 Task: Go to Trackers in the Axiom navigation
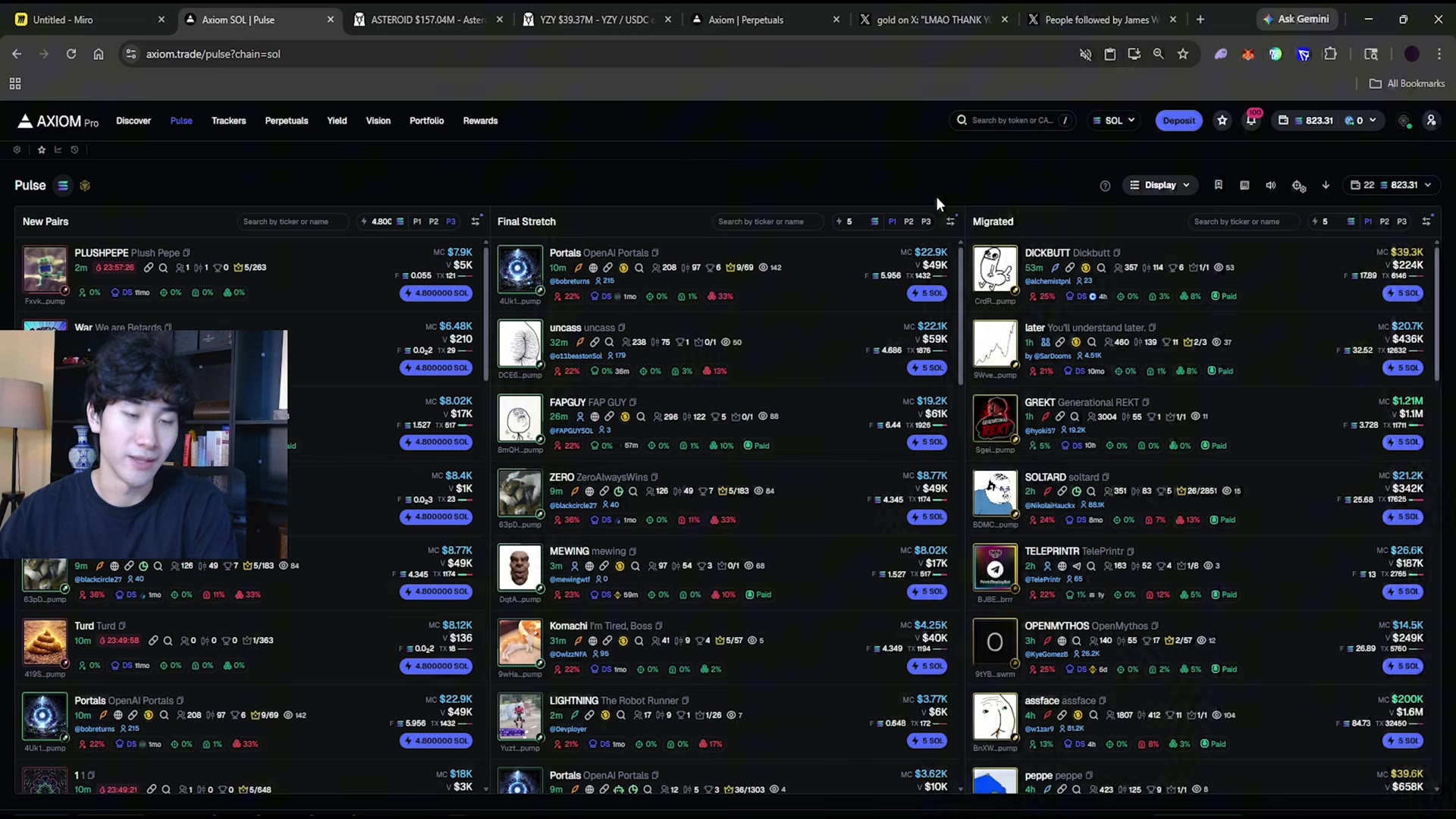pyautogui.click(x=229, y=121)
